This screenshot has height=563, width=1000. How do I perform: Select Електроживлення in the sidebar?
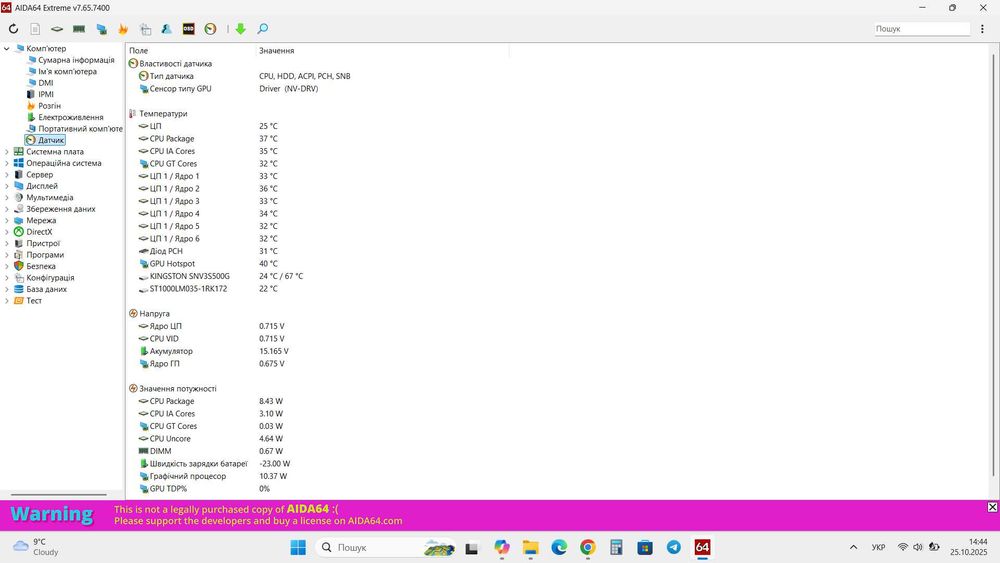coord(70,117)
